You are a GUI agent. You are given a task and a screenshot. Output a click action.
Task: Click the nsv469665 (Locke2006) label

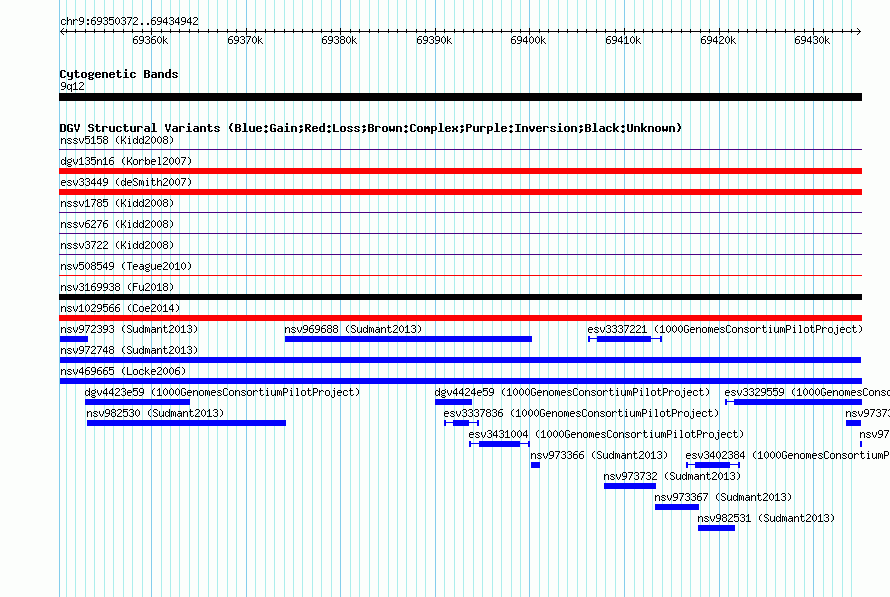[x=123, y=371]
